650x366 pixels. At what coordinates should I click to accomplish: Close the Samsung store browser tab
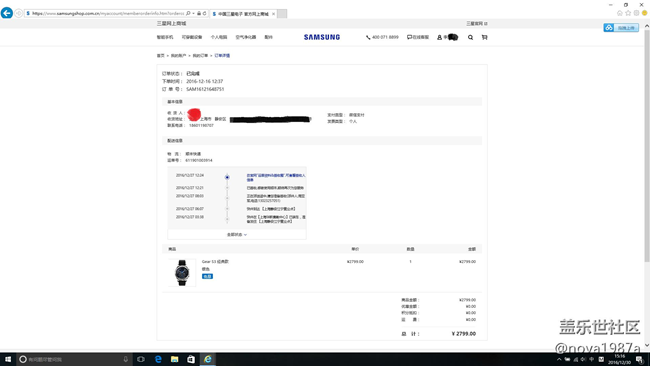point(273,14)
